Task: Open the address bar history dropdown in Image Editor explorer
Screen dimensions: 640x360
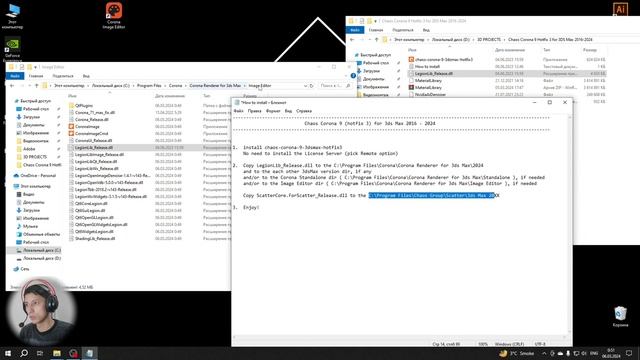Action: [x=305, y=86]
